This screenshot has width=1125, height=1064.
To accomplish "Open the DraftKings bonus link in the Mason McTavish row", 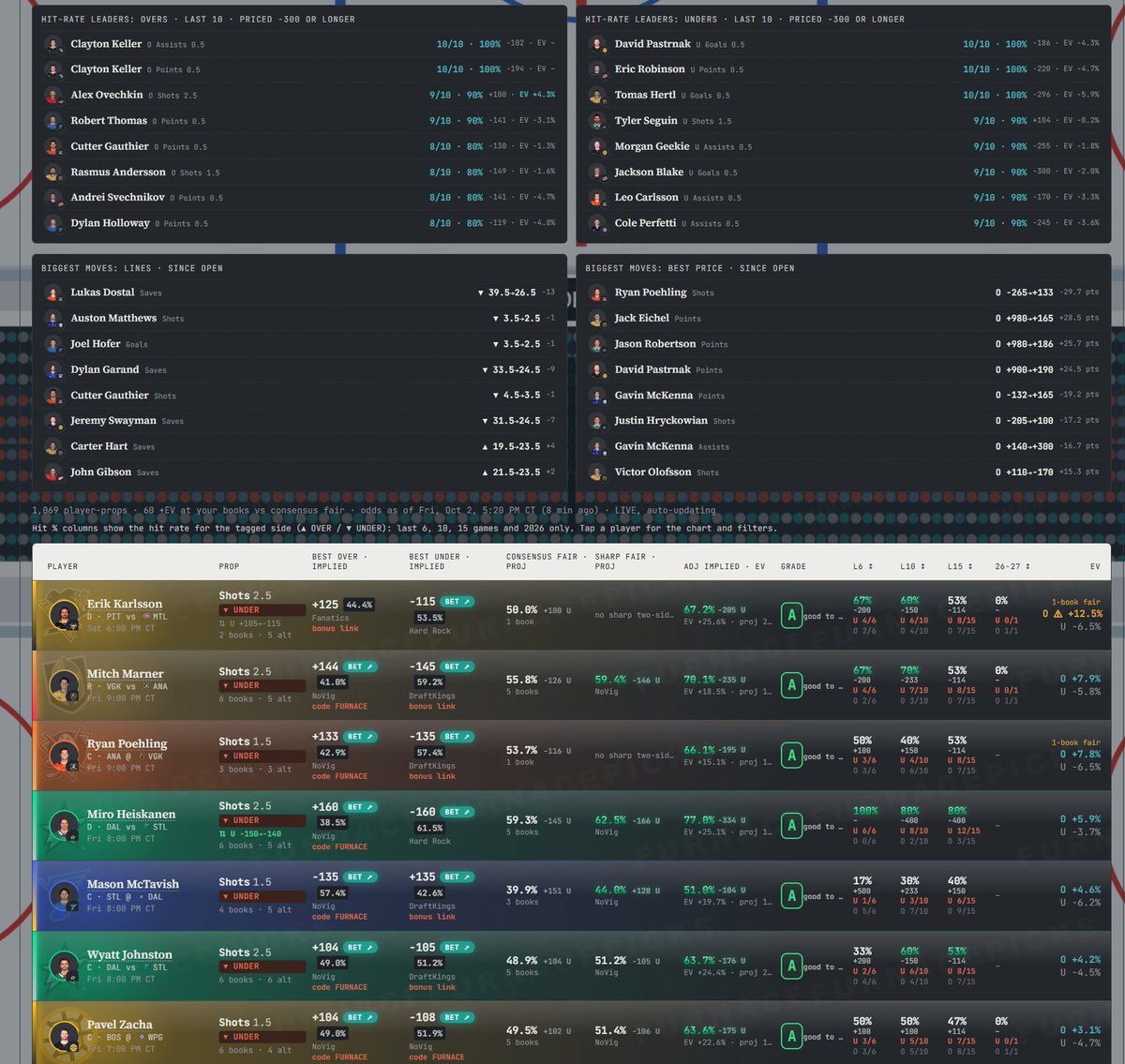I will [x=432, y=917].
